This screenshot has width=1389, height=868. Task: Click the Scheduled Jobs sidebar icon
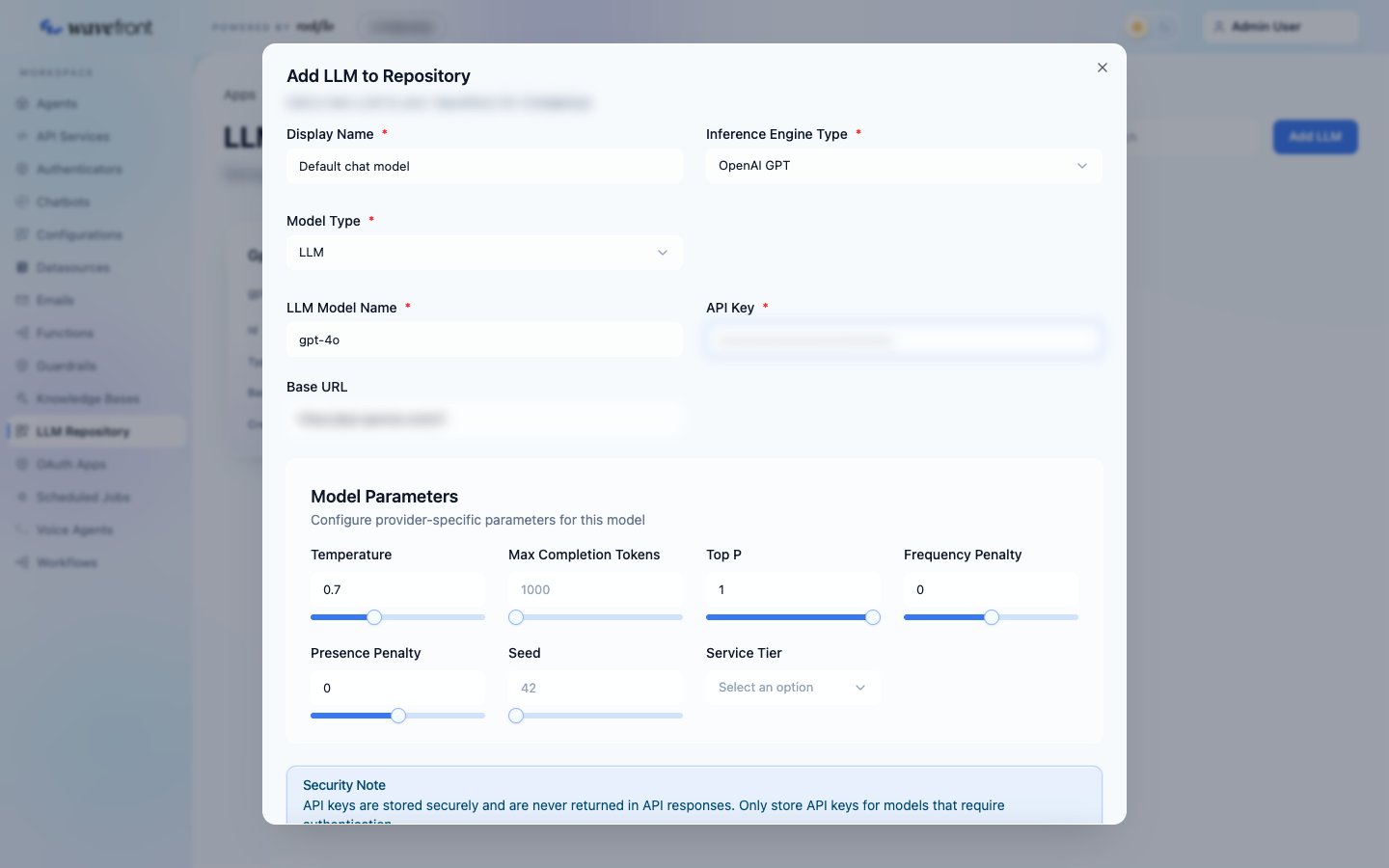pyautogui.click(x=22, y=497)
